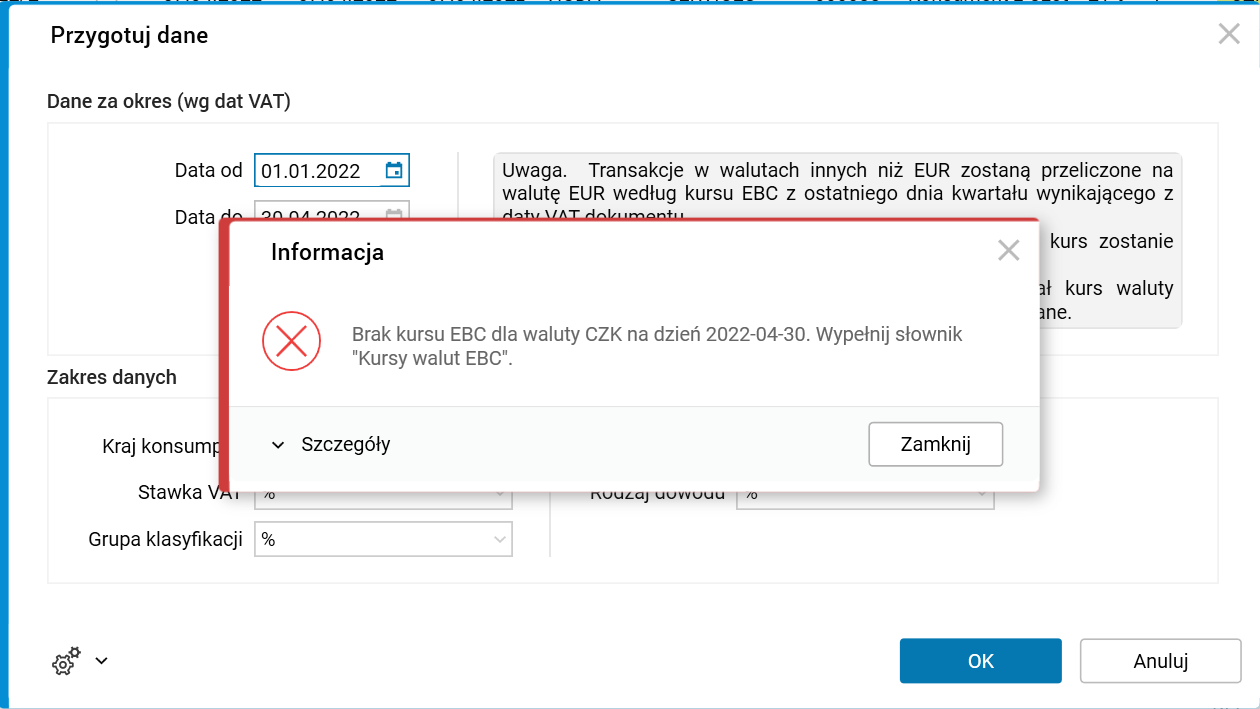Open the calendar picker for Data do
Image resolution: width=1260 pixels, height=709 pixels.
[x=395, y=215]
